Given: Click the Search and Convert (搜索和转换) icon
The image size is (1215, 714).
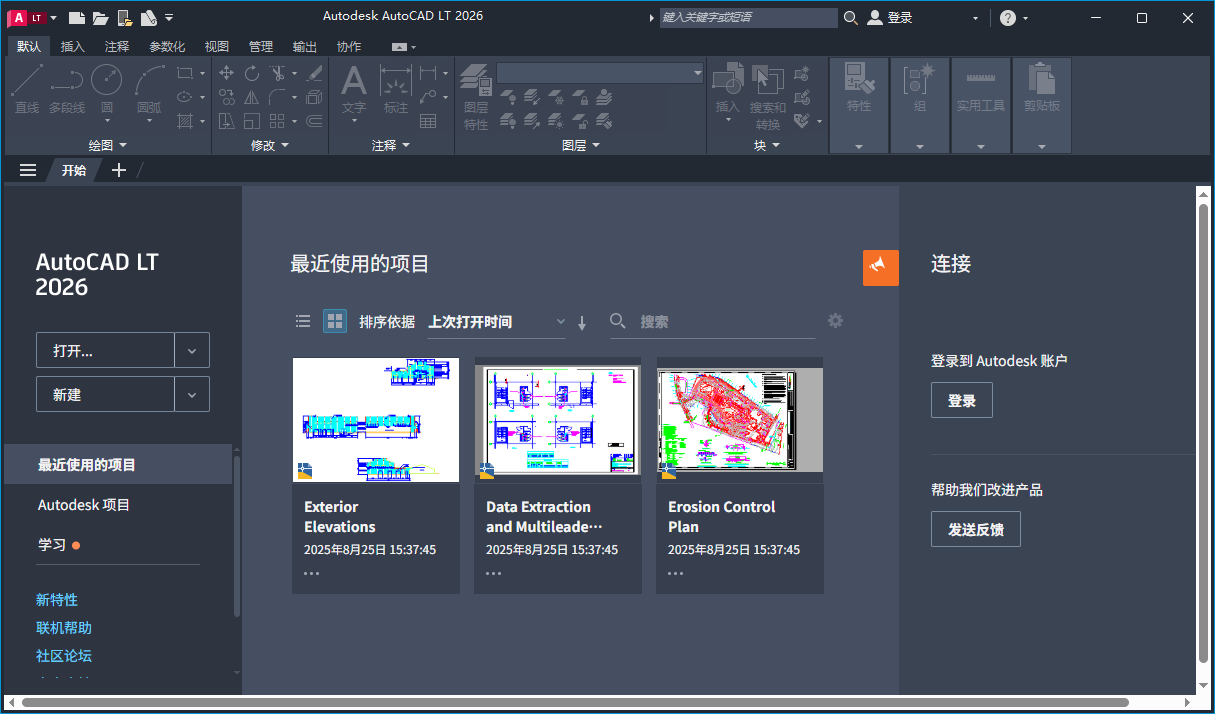Looking at the screenshot, I should [x=768, y=80].
